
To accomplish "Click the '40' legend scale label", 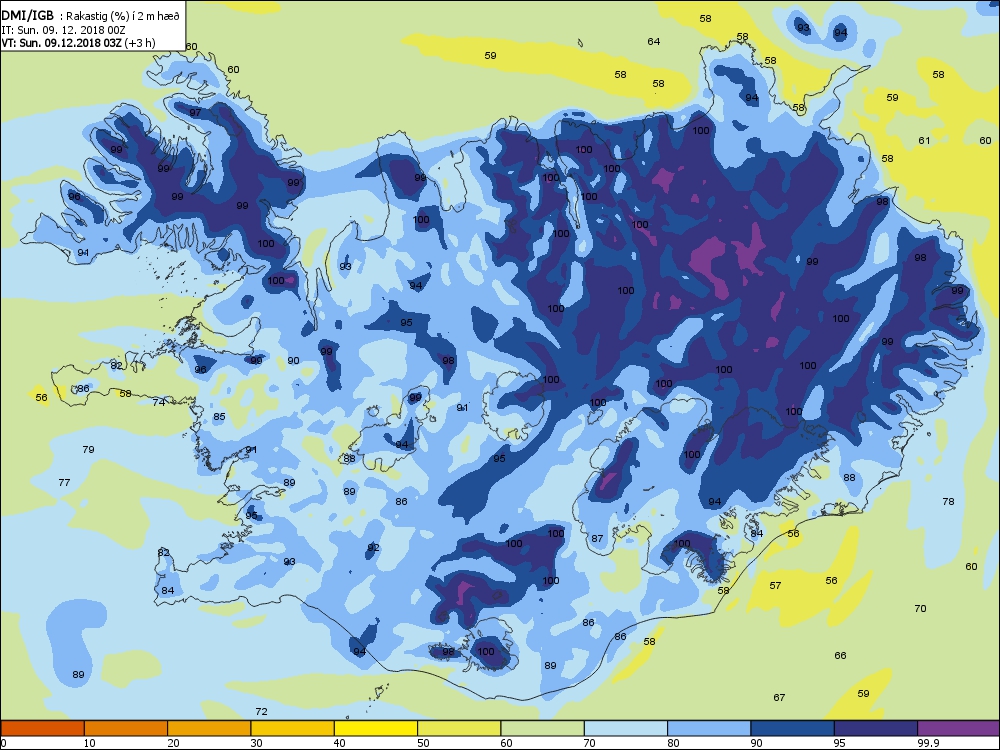I will 340,743.
